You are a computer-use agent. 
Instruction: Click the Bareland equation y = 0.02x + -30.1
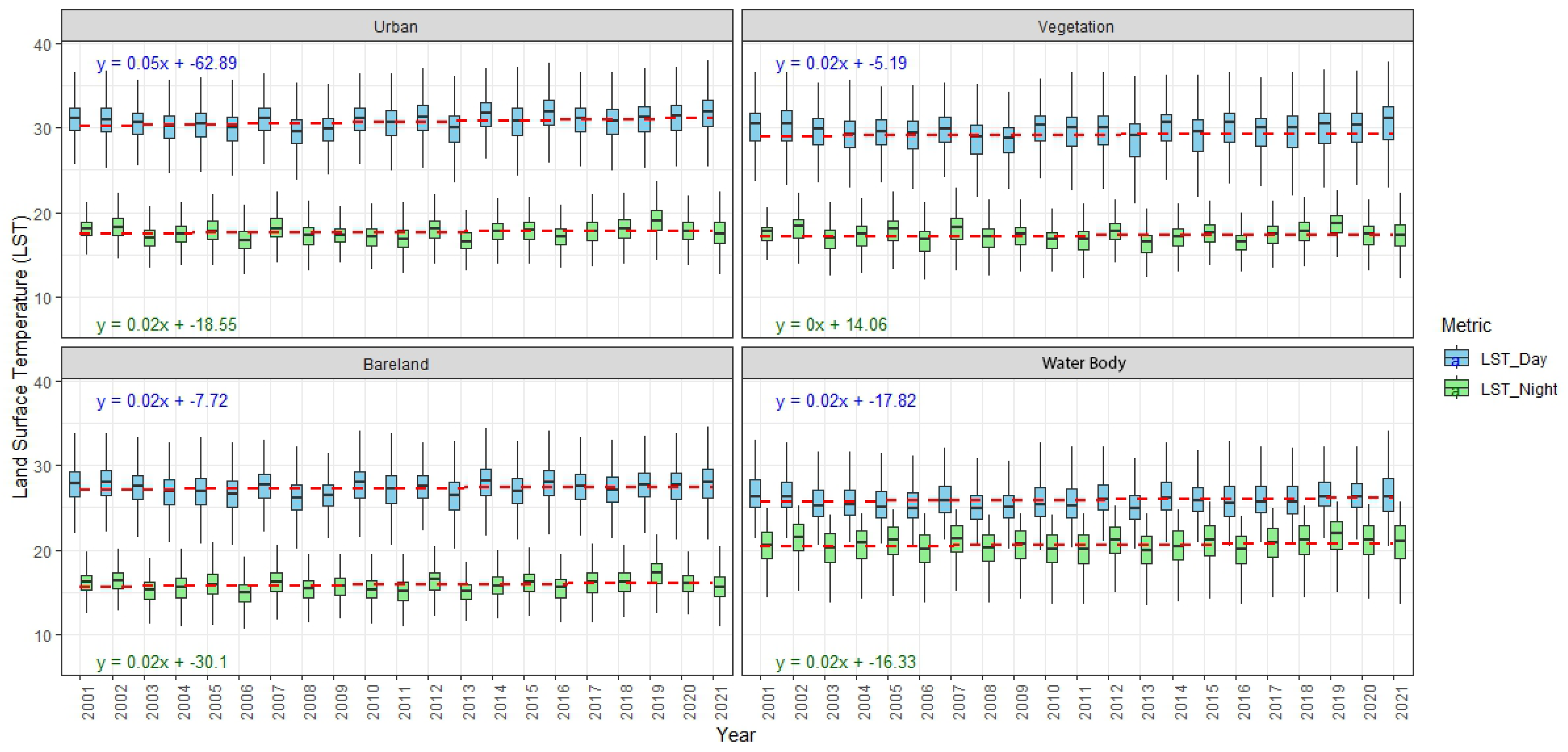tap(161, 662)
